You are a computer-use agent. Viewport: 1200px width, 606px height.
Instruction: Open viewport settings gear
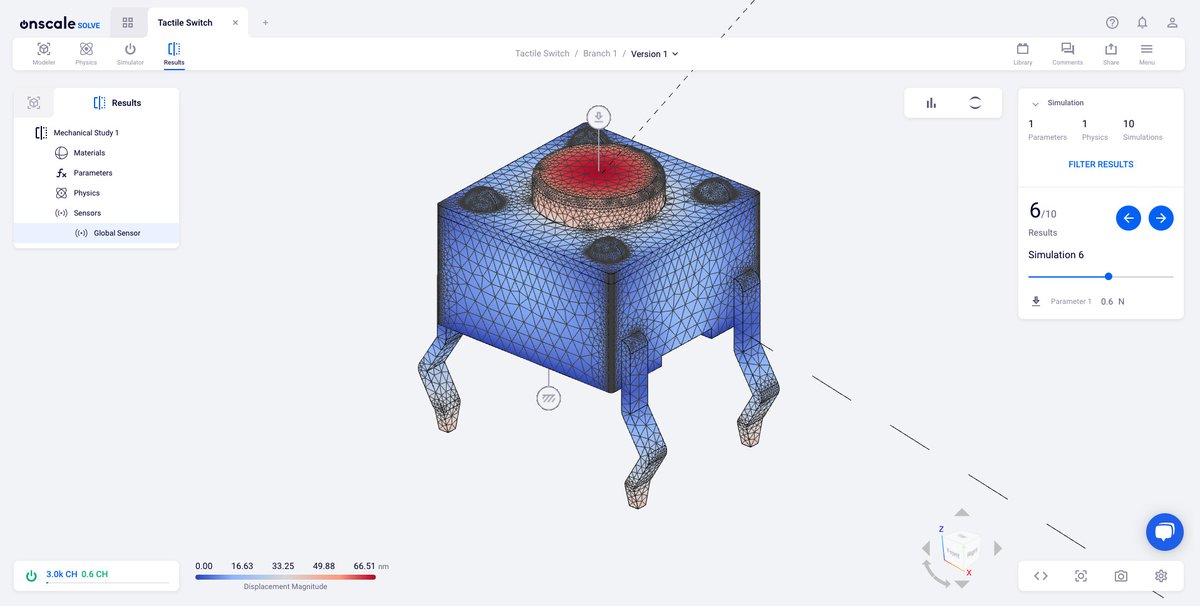pos(1161,576)
